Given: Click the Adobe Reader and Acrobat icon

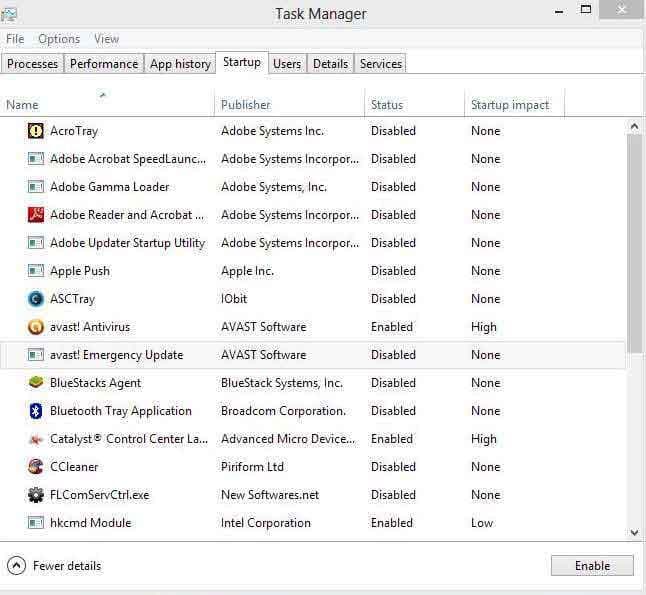Looking at the screenshot, I should (36, 215).
